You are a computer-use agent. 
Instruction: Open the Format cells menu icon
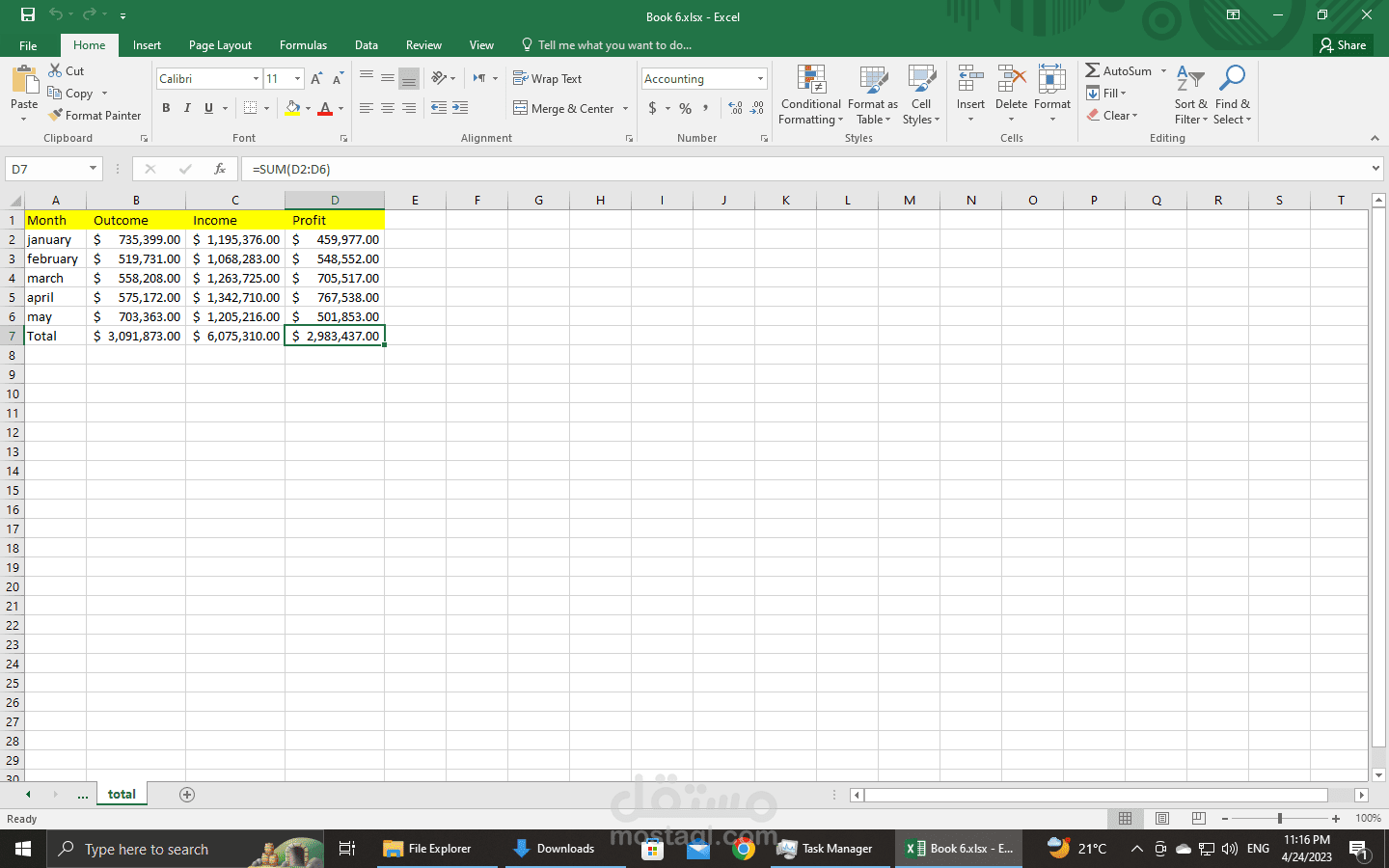tap(1052, 79)
